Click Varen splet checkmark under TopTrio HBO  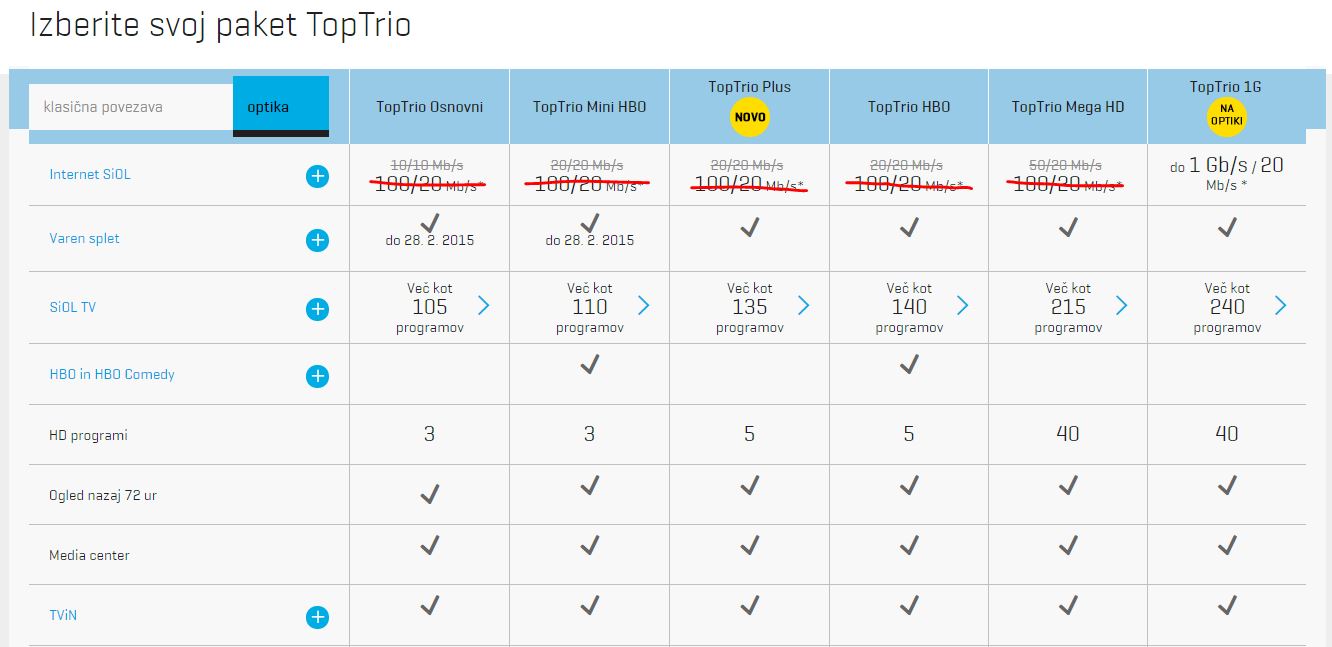pyautogui.click(x=908, y=228)
